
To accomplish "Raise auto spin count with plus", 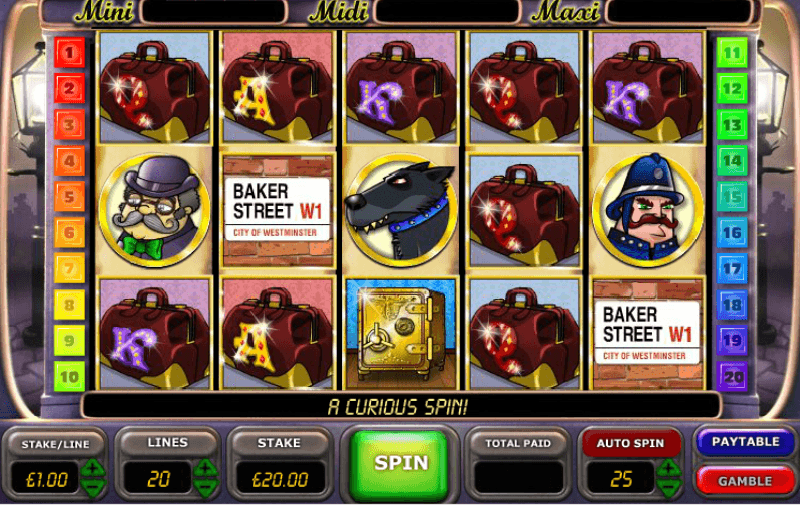I will tap(668, 468).
